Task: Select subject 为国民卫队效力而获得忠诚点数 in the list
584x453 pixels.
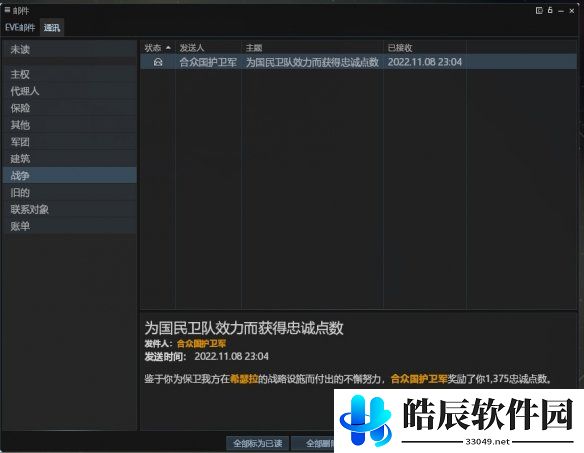Action: click(x=312, y=62)
